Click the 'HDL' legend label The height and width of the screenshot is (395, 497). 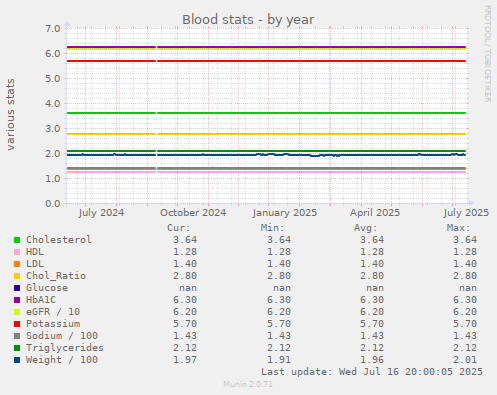[35, 252]
